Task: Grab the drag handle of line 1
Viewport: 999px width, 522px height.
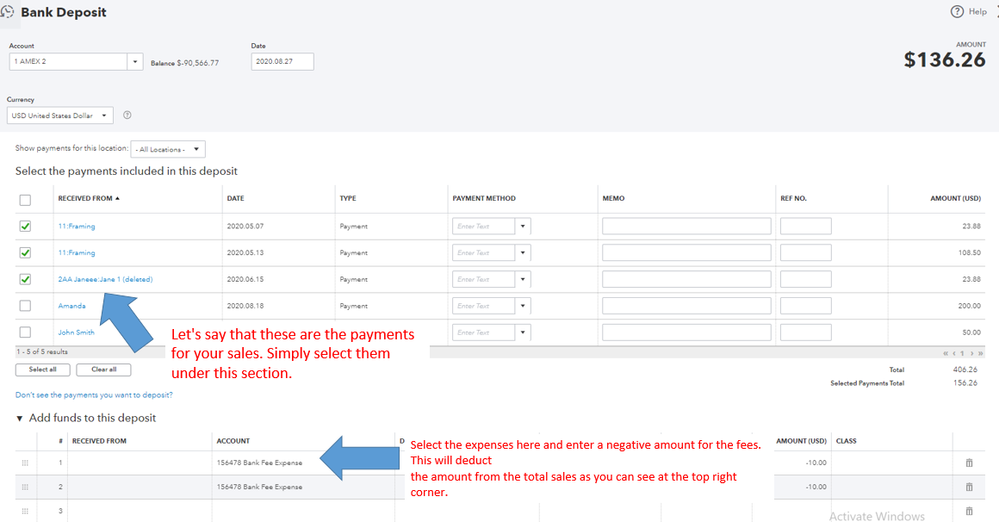Action: [x=25, y=463]
